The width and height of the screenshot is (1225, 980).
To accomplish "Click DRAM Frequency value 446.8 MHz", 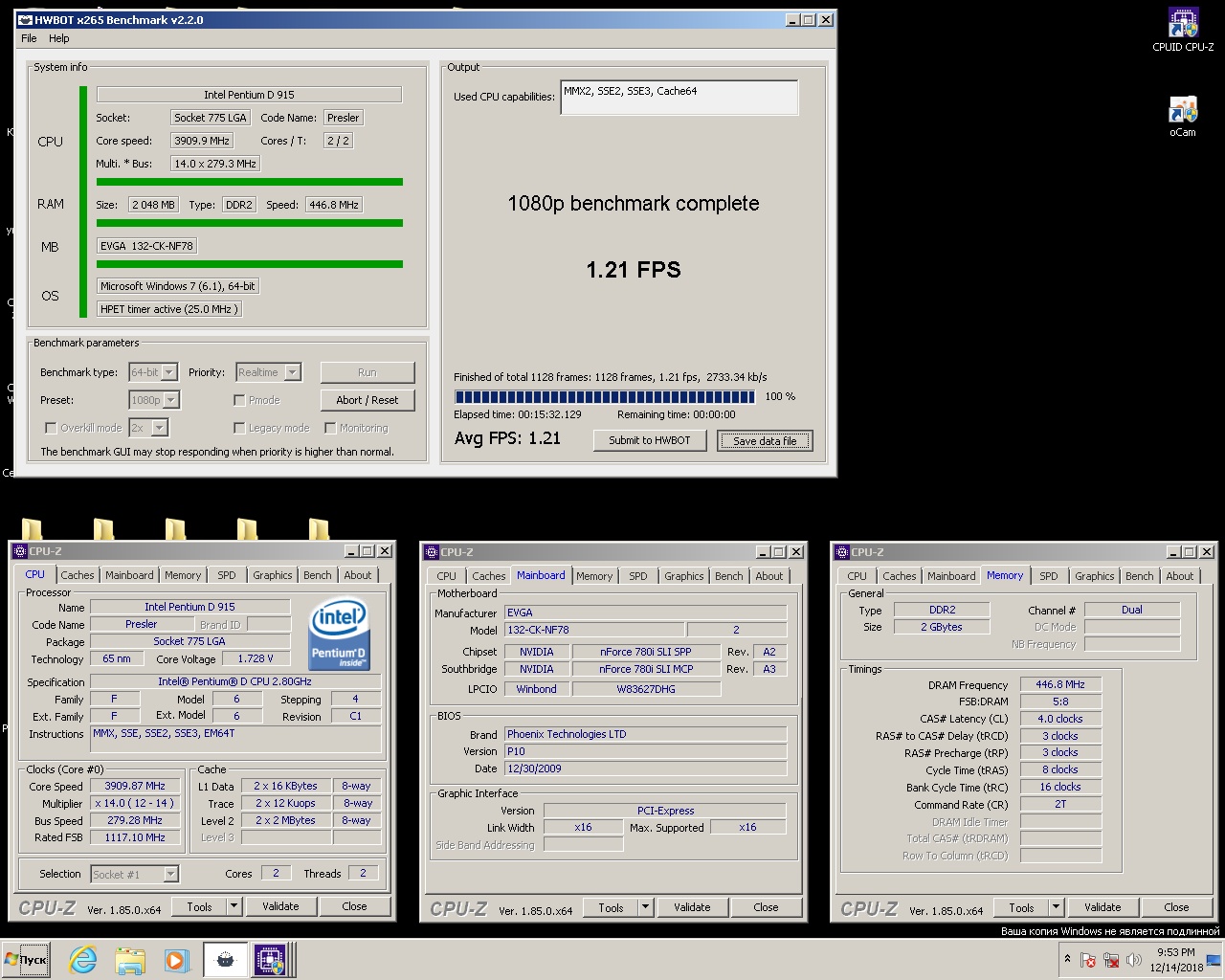I will pos(1060,684).
